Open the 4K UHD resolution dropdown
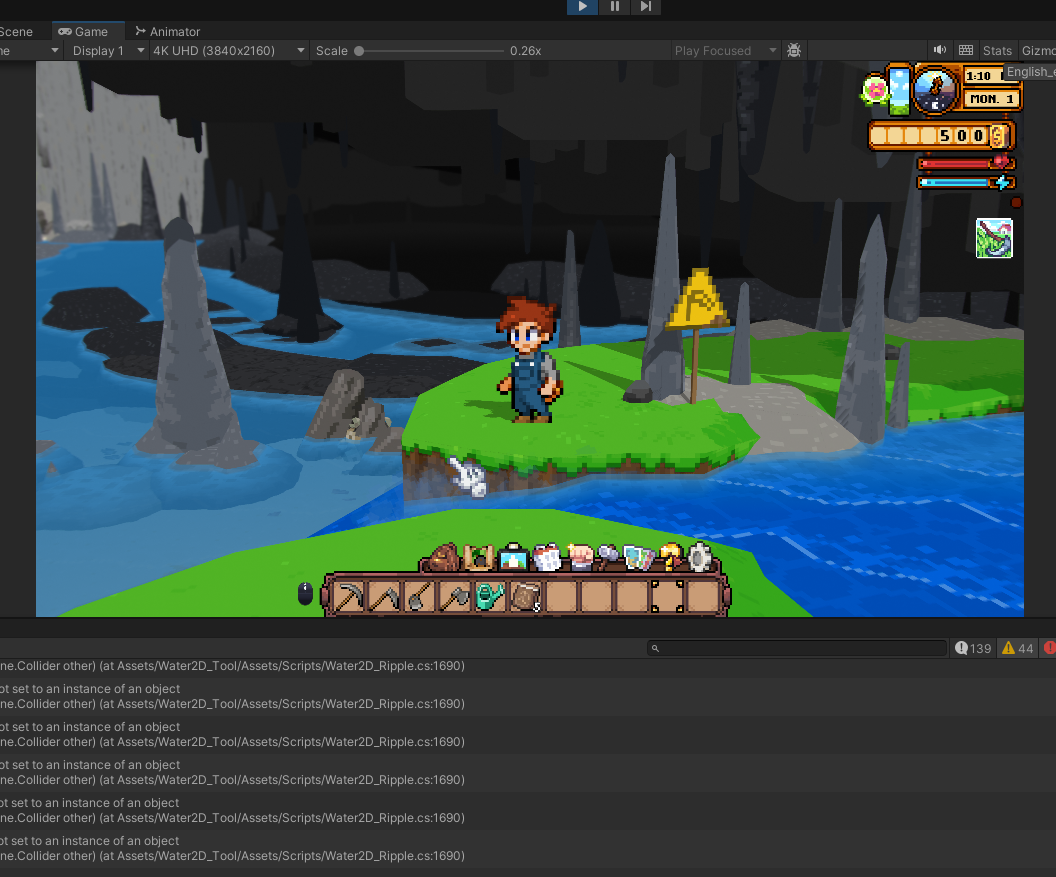 pos(228,51)
